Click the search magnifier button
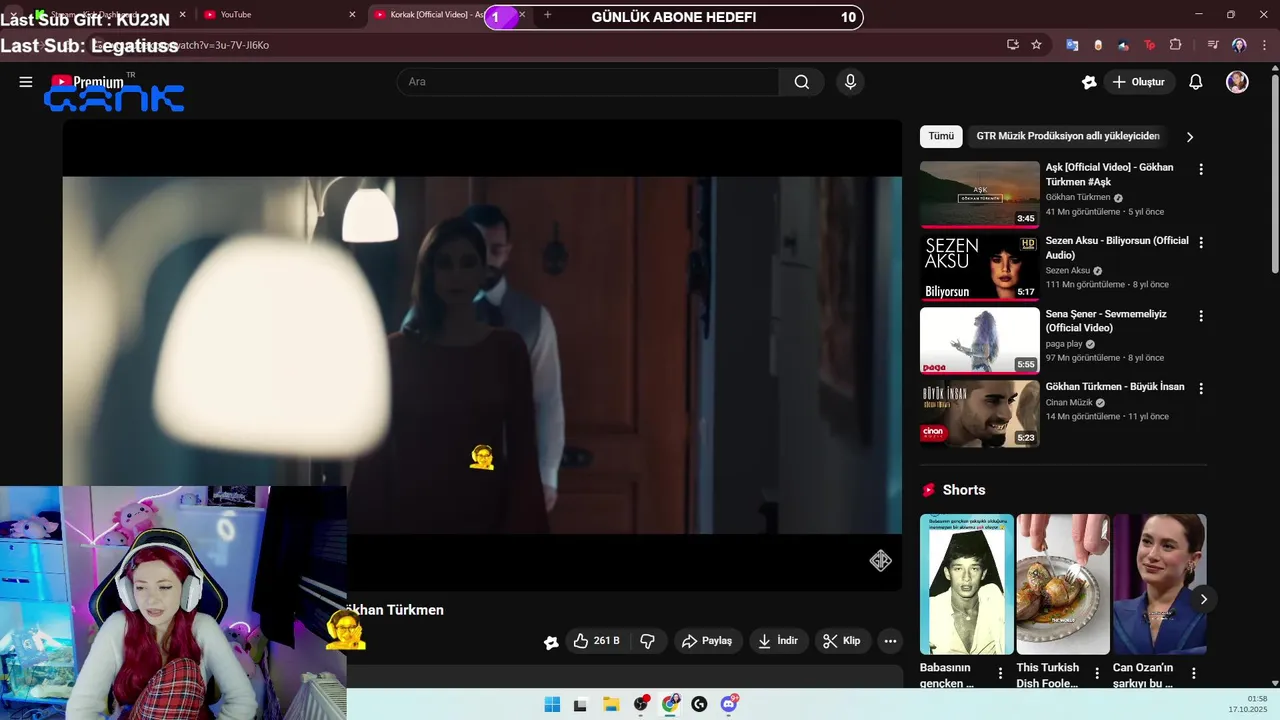The image size is (1280, 720). pyautogui.click(x=802, y=82)
